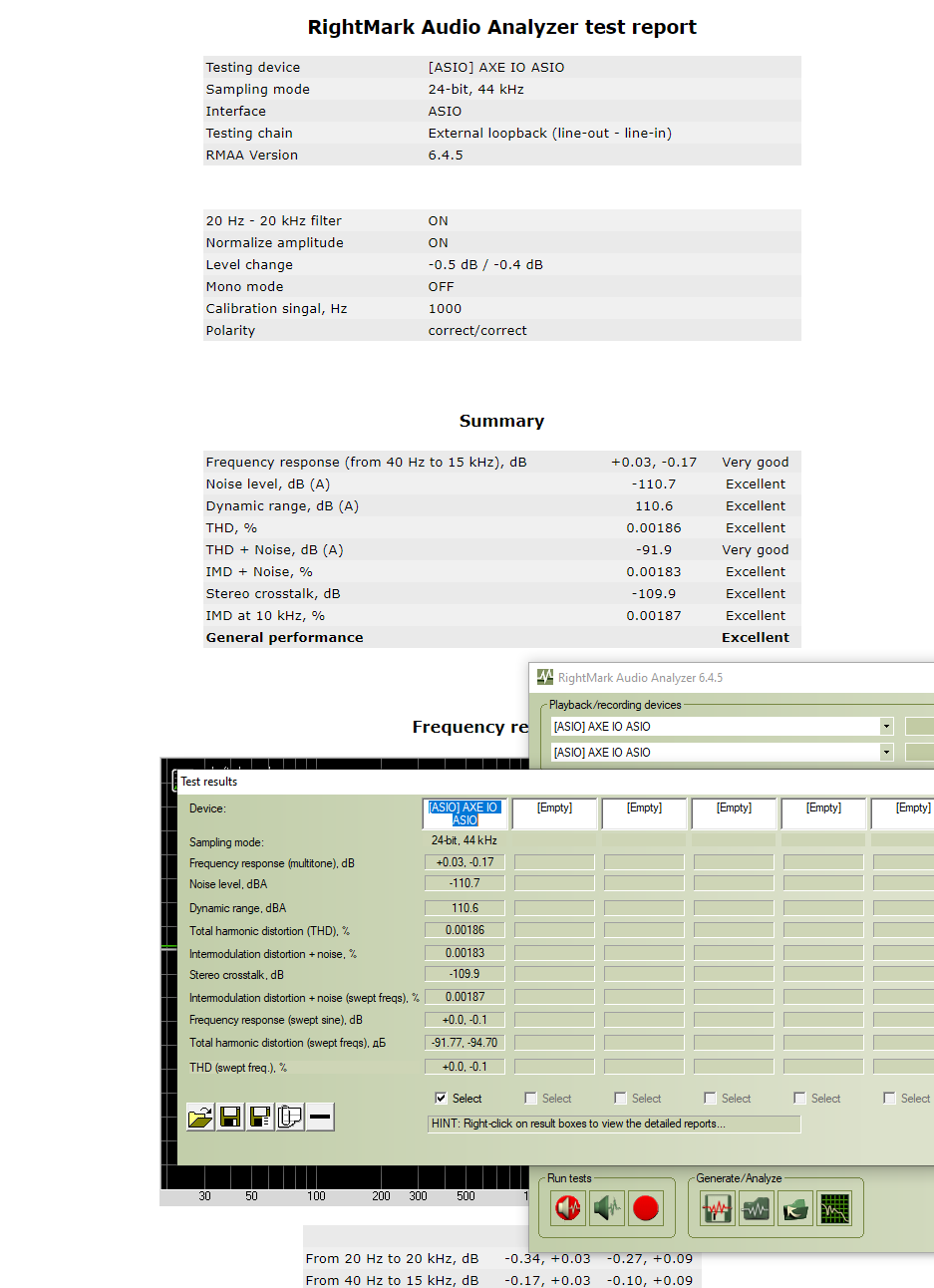This screenshot has width=934, height=1288.
Task: Click the -91.77, -94.70 result box
Action: tap(465, 1043)
